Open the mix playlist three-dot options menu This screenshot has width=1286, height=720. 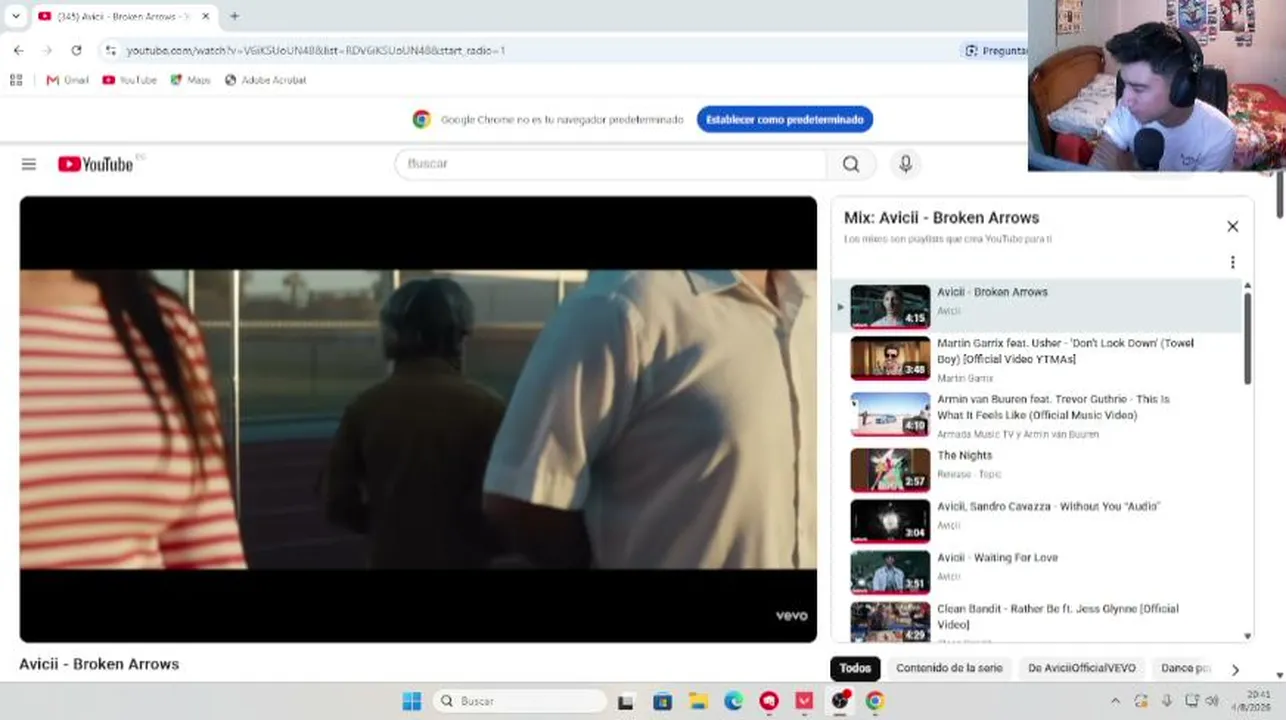click(1233, 262)
